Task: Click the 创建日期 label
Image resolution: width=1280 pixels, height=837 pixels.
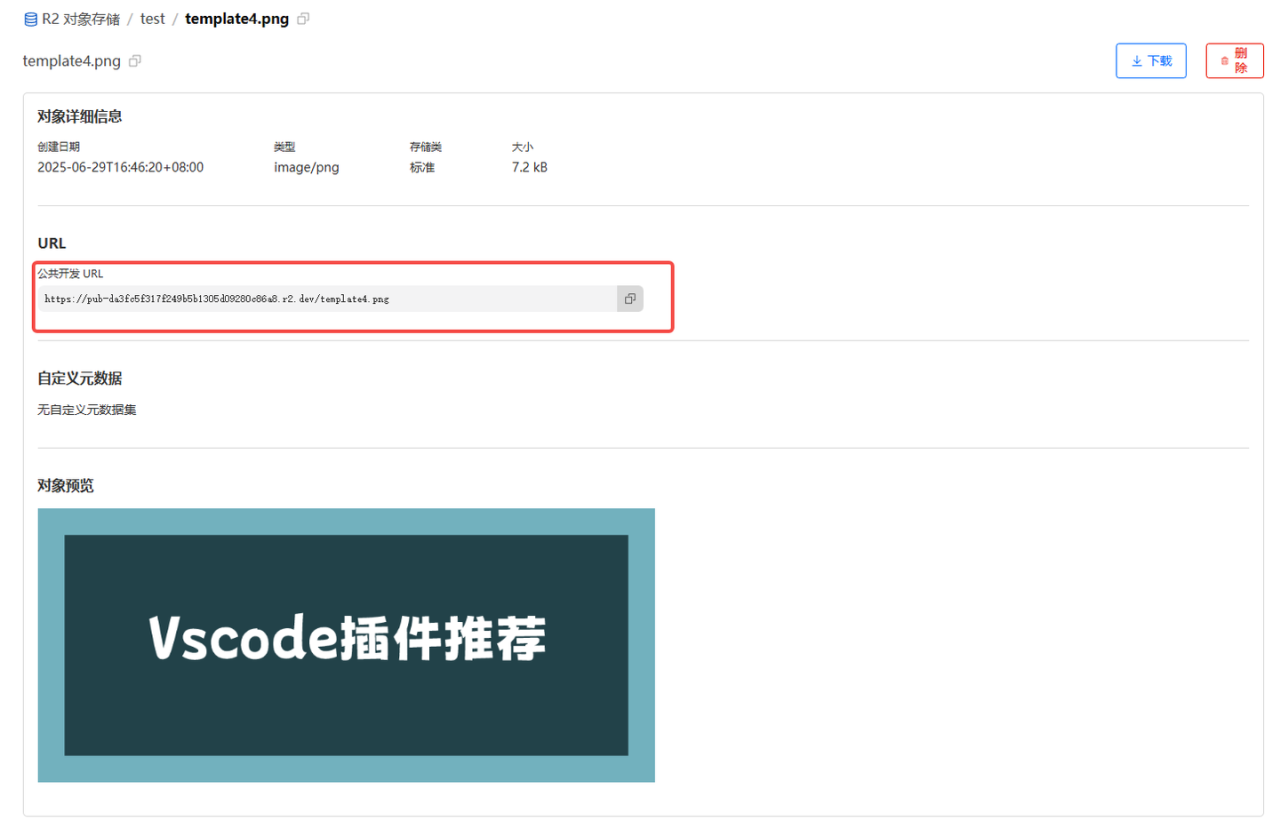Action: point(59,147)
